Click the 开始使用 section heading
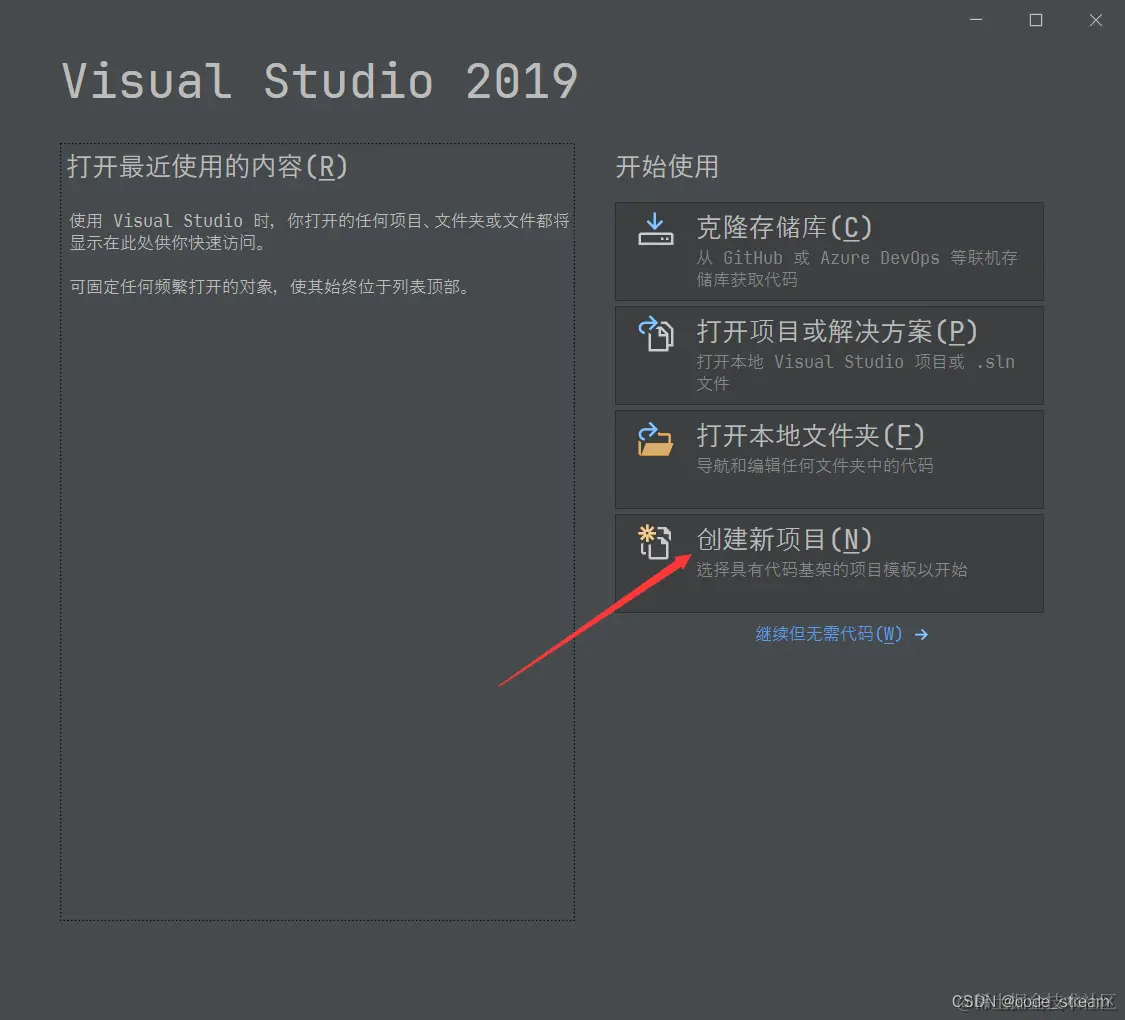Image resolution: width=1125 pixels, height=1020 pixels. (x=668, y=167)
